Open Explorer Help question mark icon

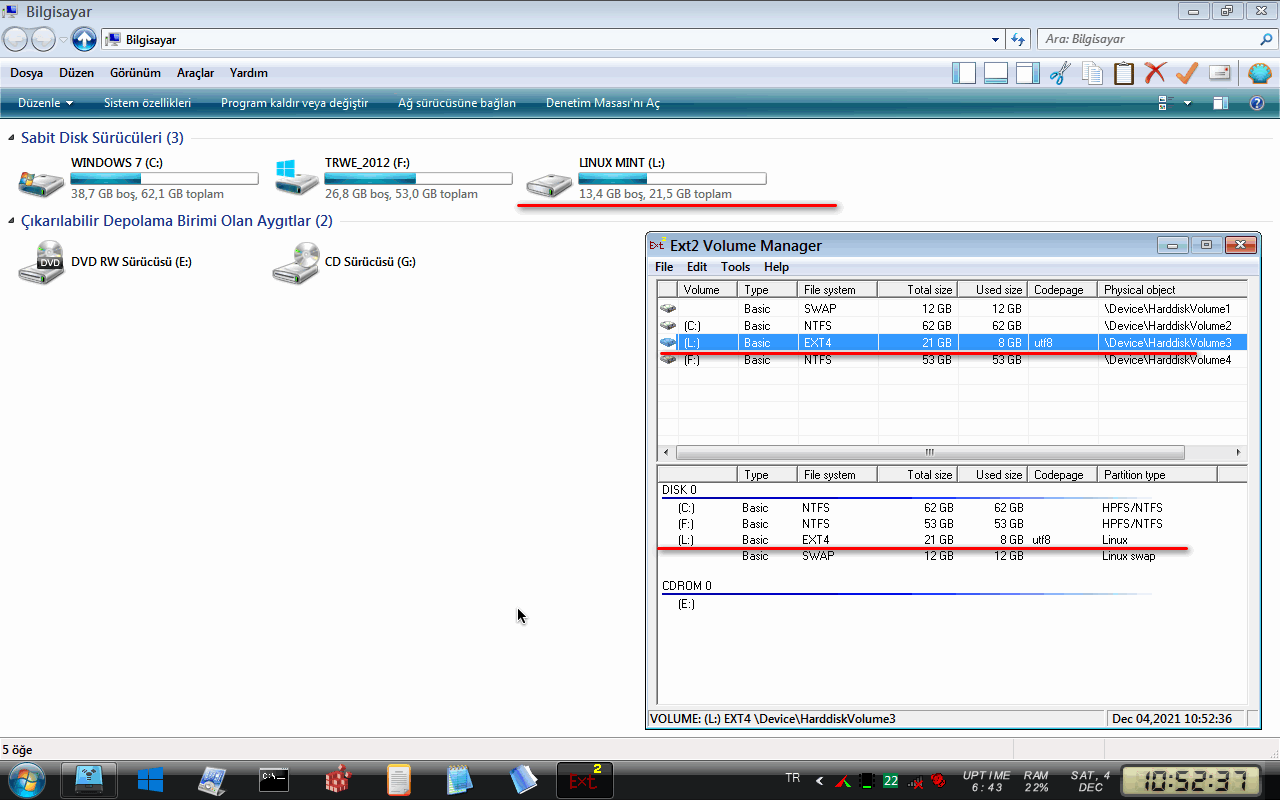(x=1257, y=103)
